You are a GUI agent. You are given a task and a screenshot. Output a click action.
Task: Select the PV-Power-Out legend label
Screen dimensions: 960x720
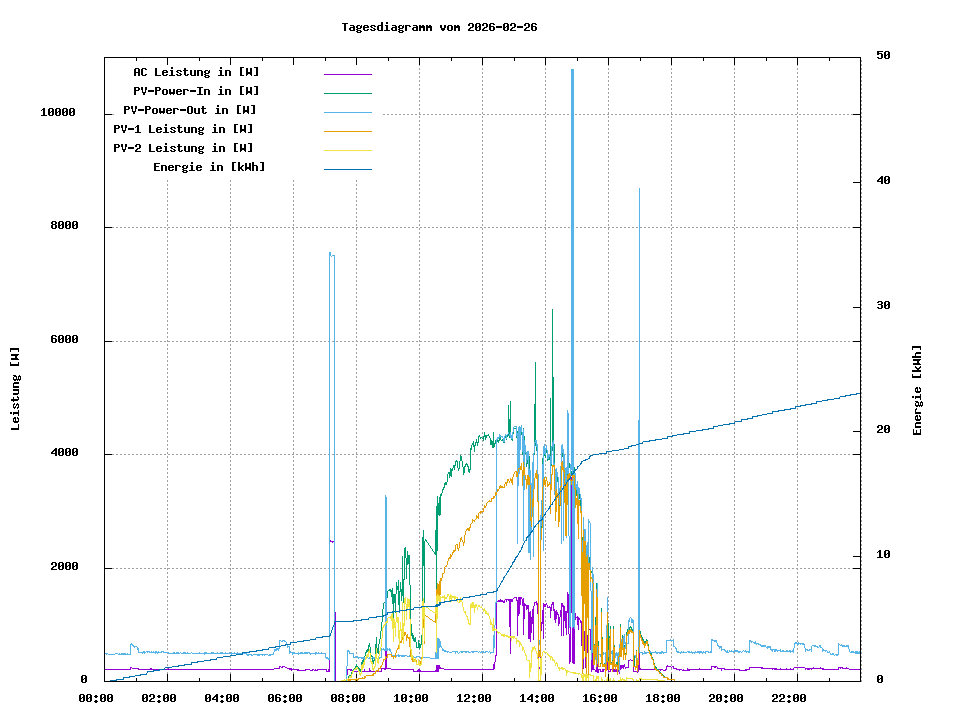pos(190,110)
